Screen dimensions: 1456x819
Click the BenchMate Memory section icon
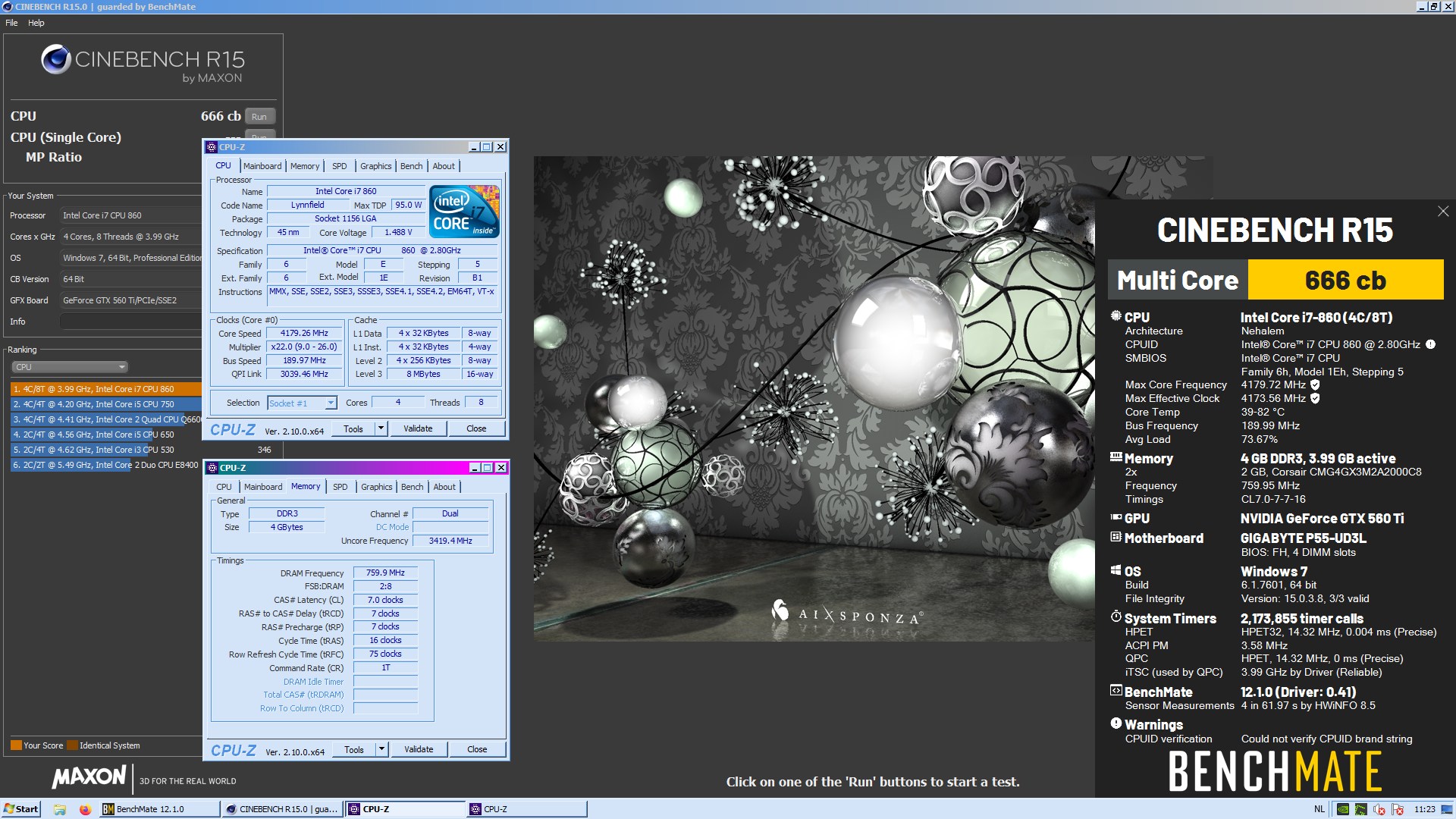[1116, 457]
